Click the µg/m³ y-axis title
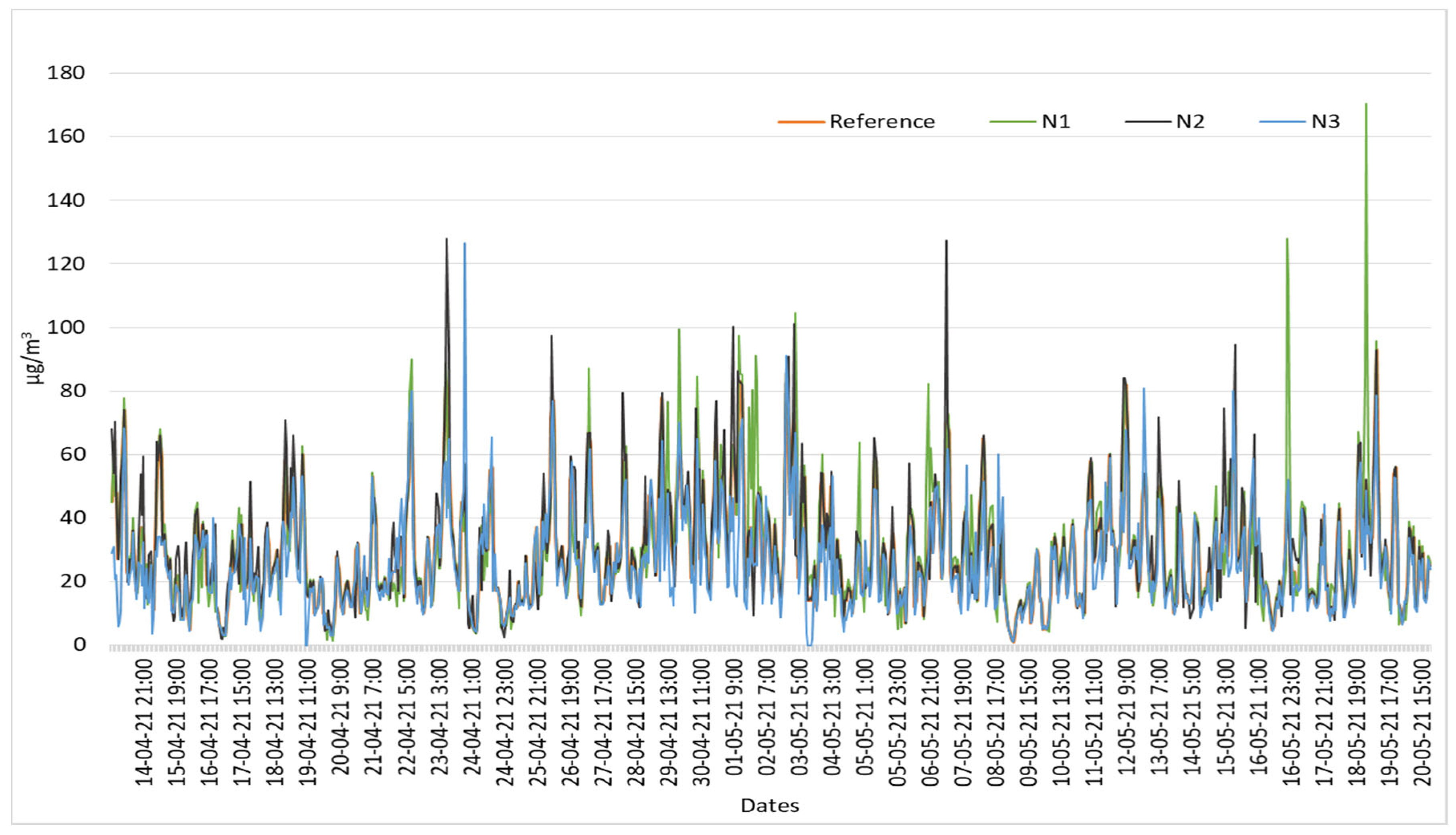1456x835 pixels. (x=34, y=358)
